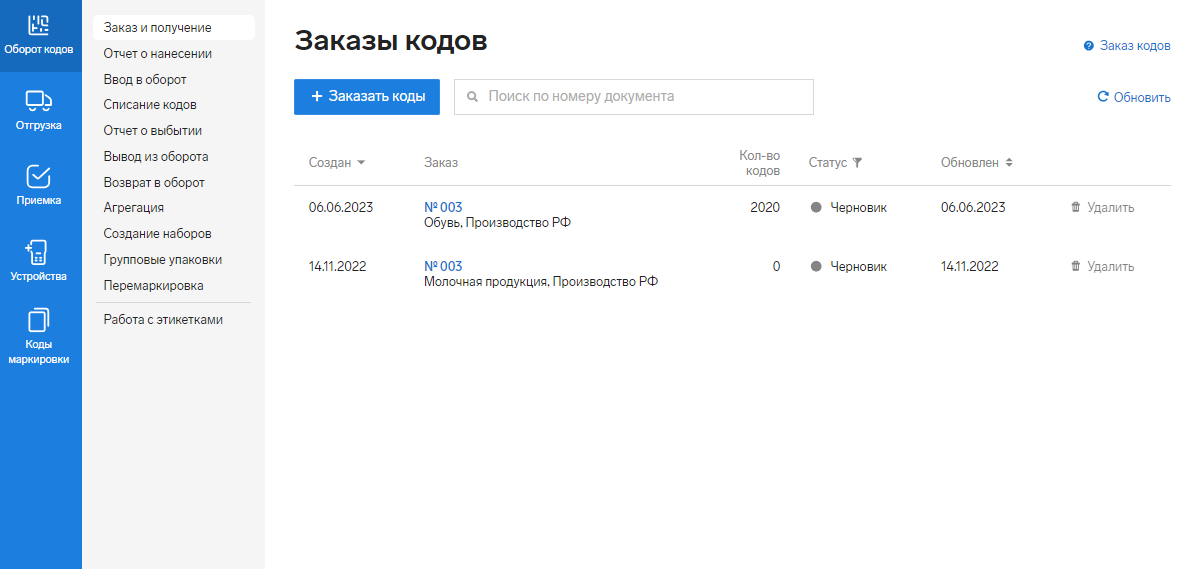Open Ввод в оборот menu item
The image size is (1196, 569).
click(145, 79)
